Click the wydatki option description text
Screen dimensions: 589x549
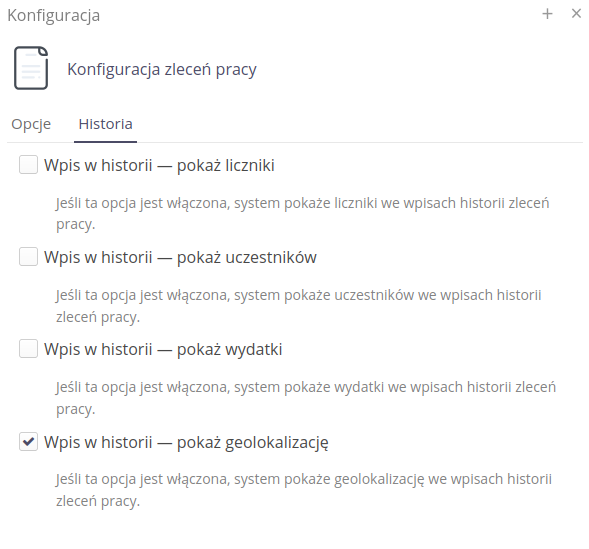pyautogui.click(x=306, y=398)
